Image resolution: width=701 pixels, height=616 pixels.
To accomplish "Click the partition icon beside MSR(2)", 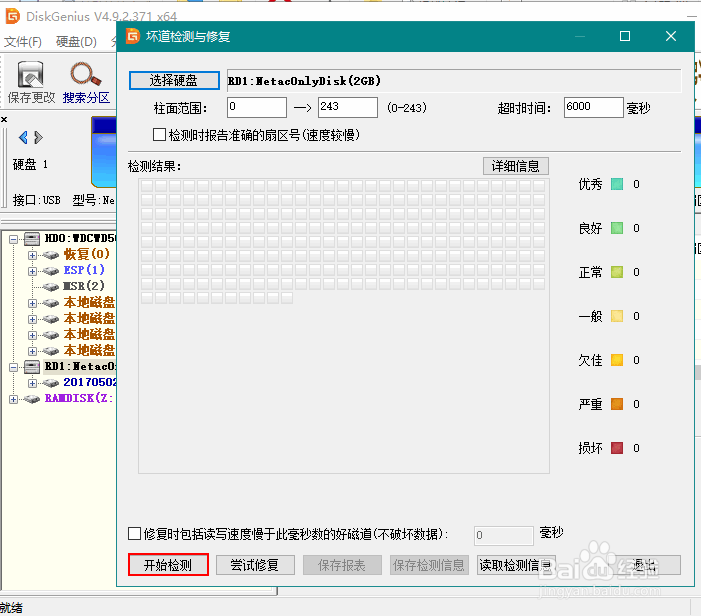I will [x=51, y=287].
